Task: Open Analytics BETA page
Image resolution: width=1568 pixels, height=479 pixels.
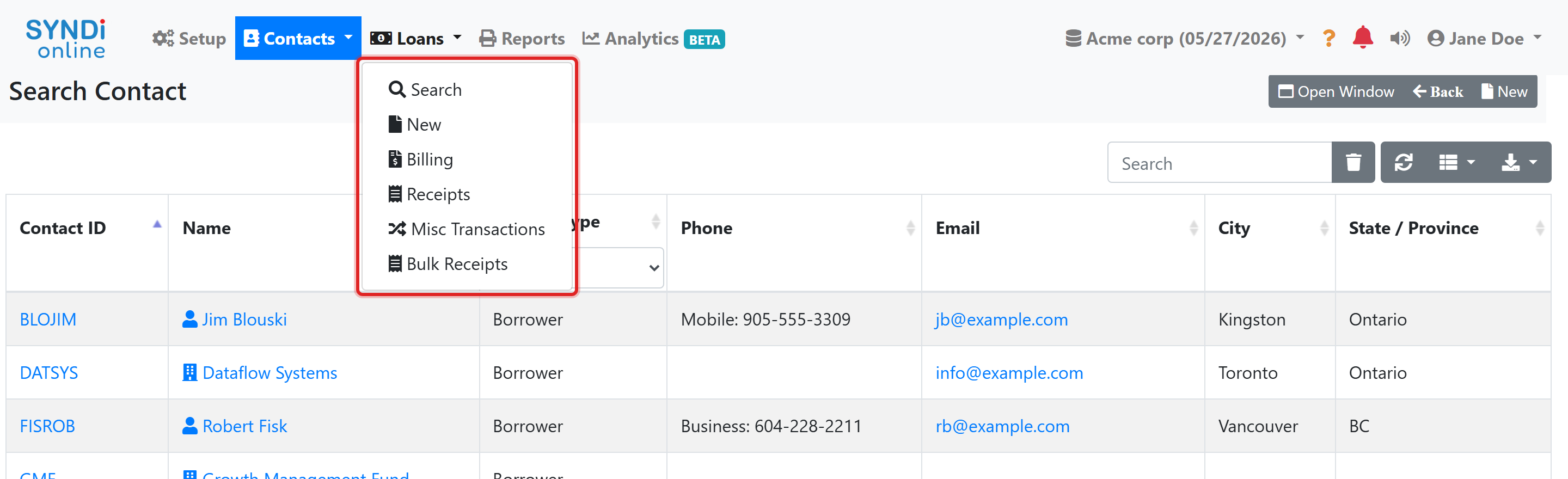Action: pos(653,38)
